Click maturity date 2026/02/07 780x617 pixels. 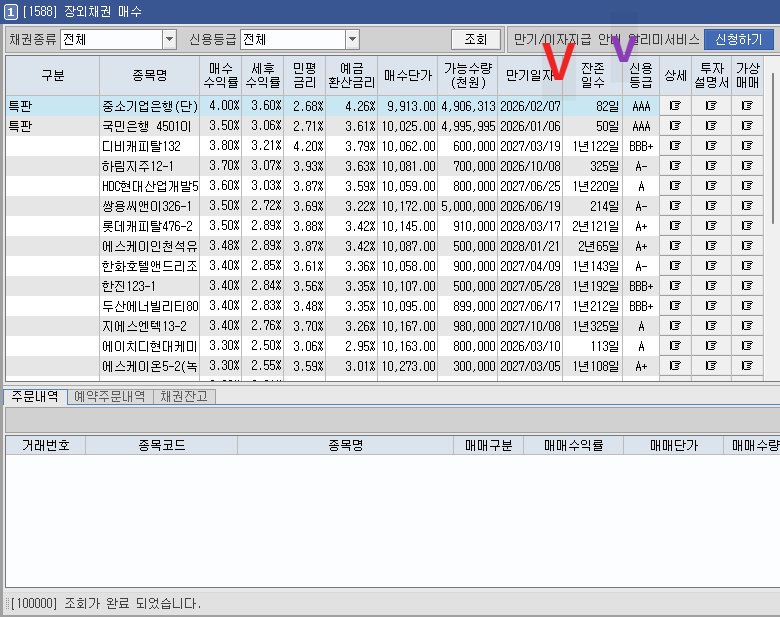(530, 106)
